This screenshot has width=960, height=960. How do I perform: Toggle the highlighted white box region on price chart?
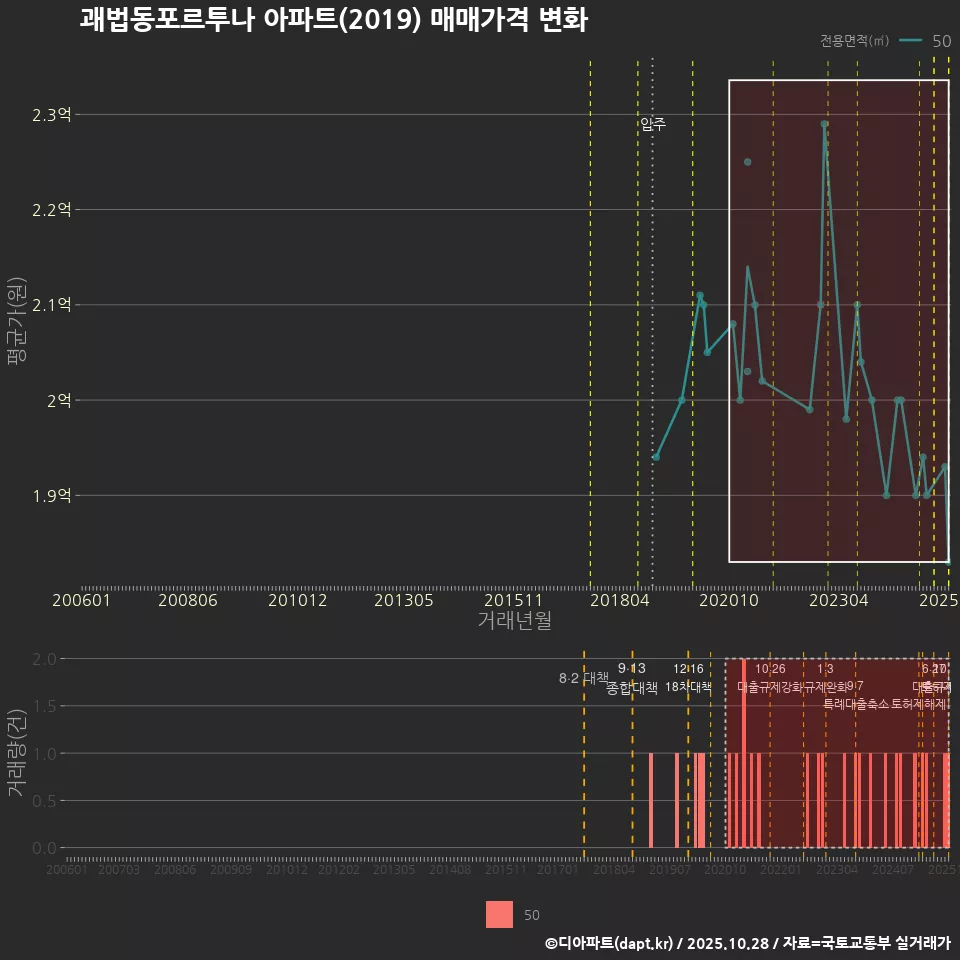coord(839,320)
